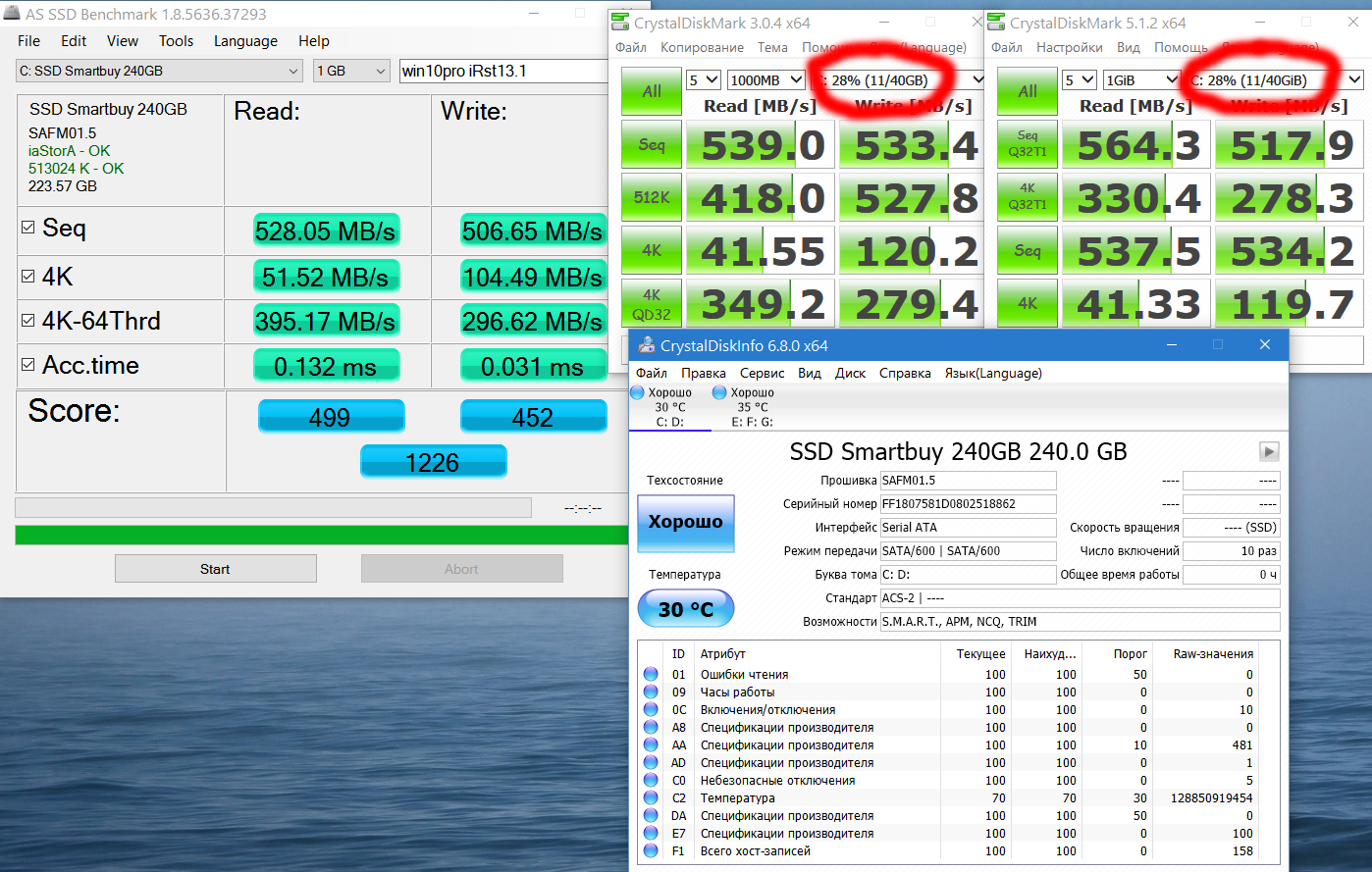The image size is (1372, 872).
Task: Click the 296.62 MB/s 4K-64Thrd write result
Action: [533, 322]
